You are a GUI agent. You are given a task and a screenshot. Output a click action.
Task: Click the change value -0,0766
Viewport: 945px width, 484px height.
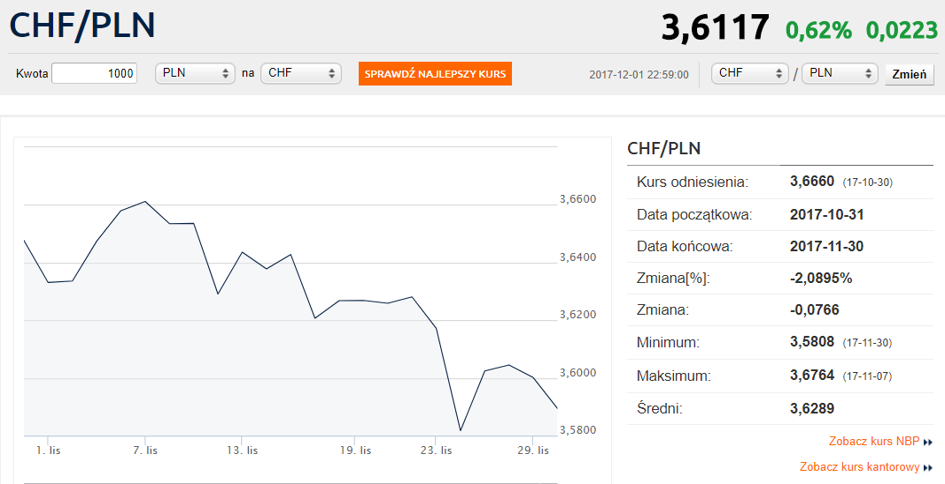(x=814, y=310)
